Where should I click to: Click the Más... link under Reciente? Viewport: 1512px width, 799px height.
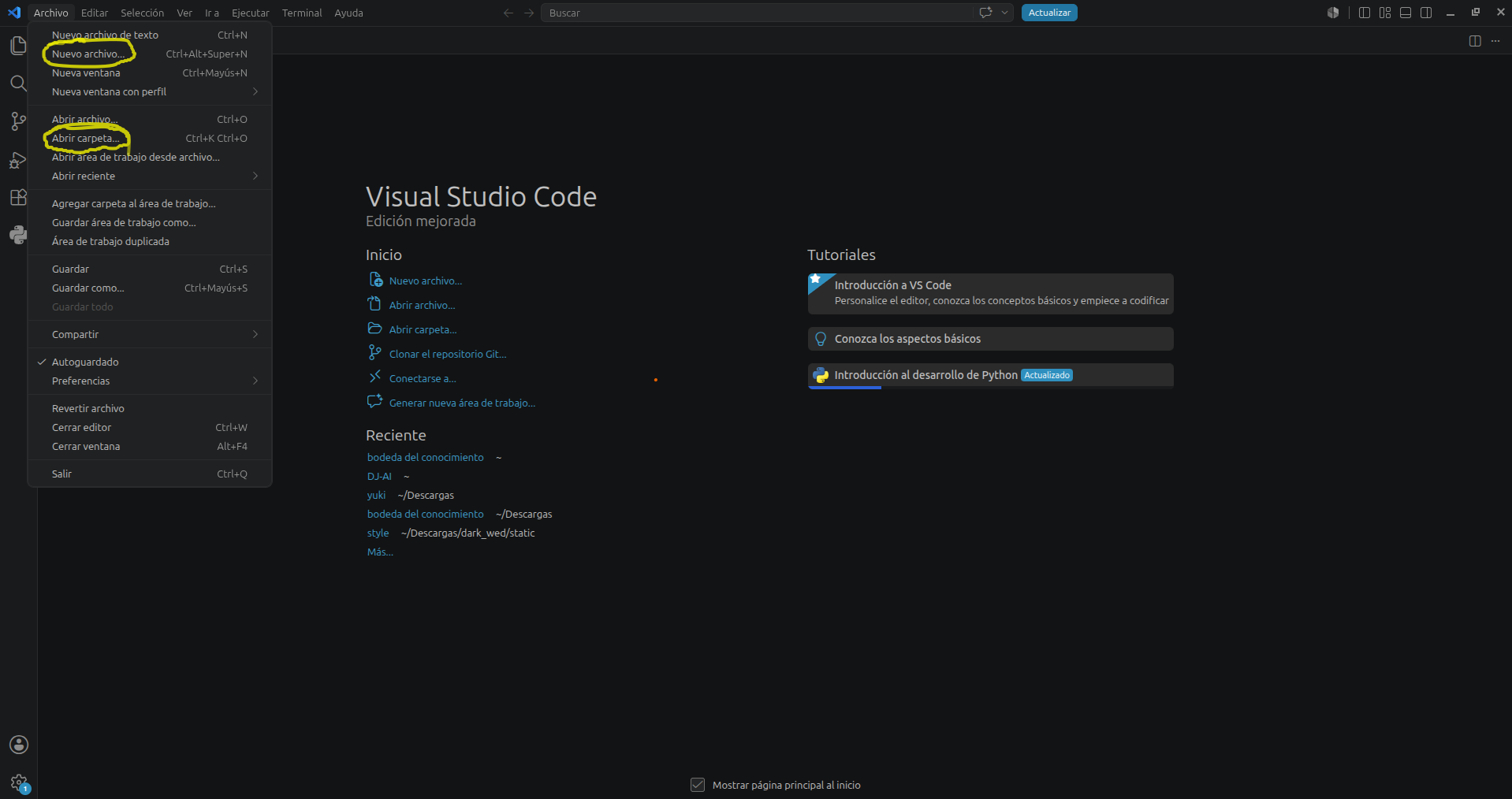pyautogui.click(x=380, y=552)
